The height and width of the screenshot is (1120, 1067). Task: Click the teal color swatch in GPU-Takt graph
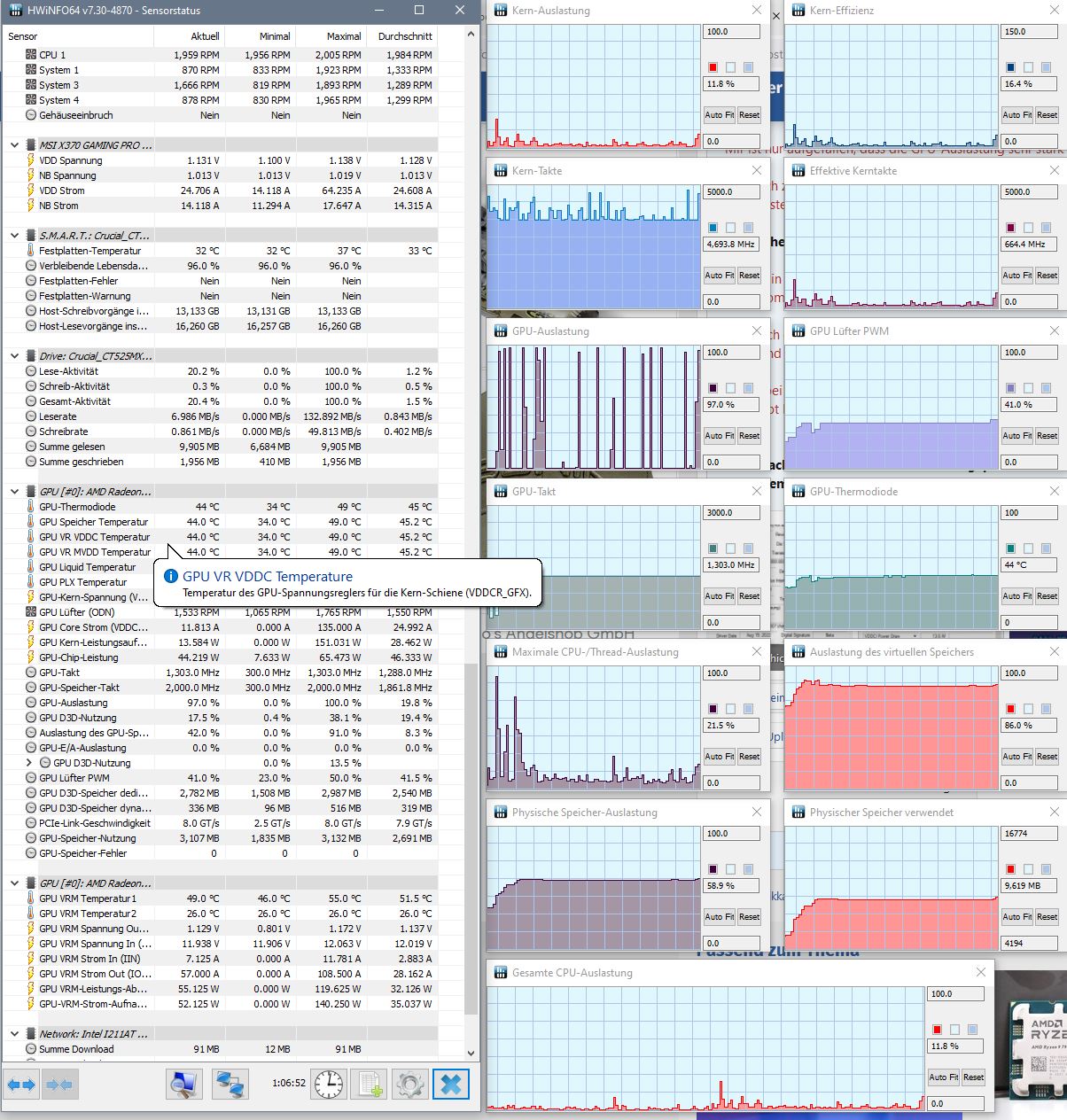(x=713, y=548)
